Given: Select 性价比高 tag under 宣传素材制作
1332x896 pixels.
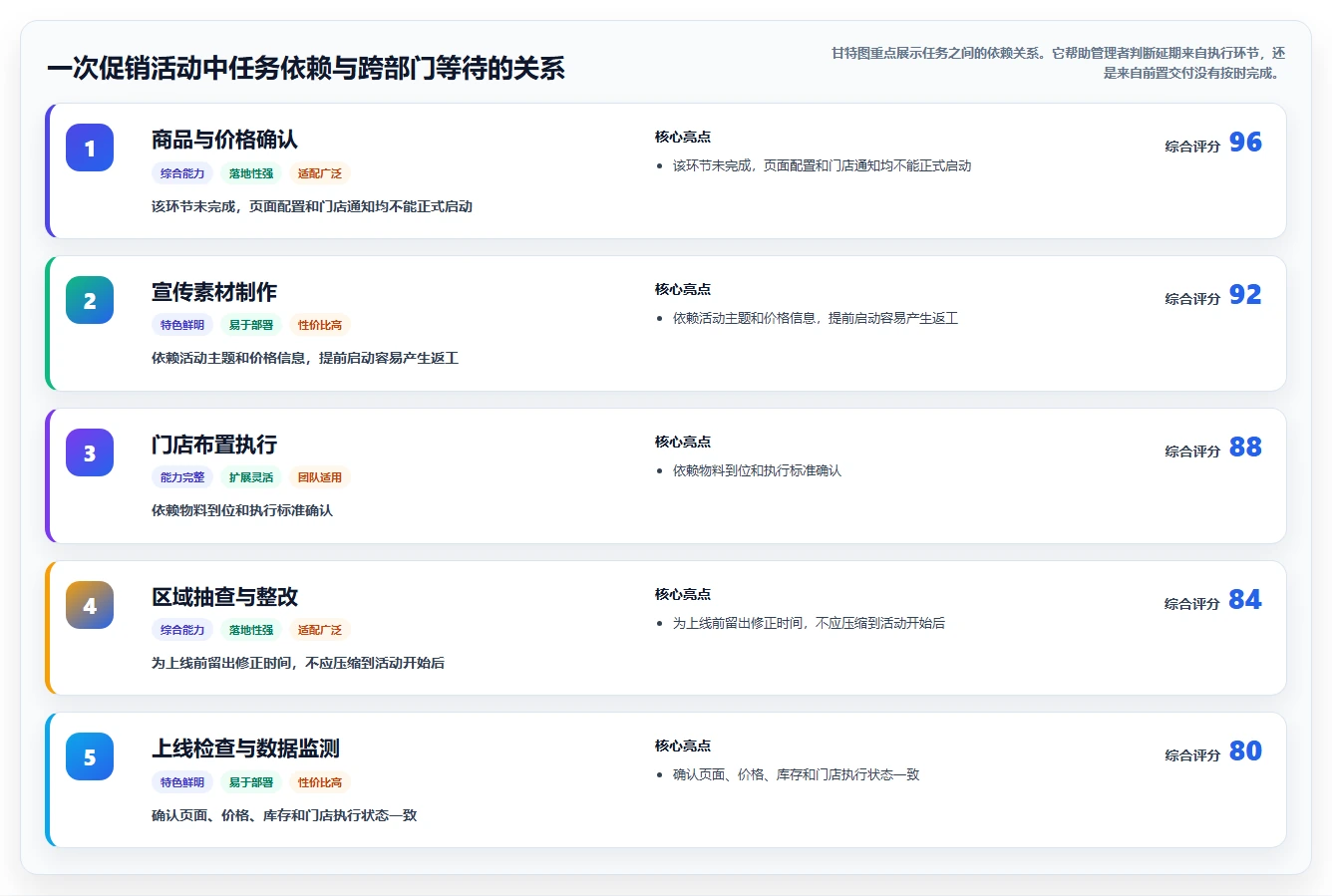Looking at the screenshot, I should (x=320, y=325).
